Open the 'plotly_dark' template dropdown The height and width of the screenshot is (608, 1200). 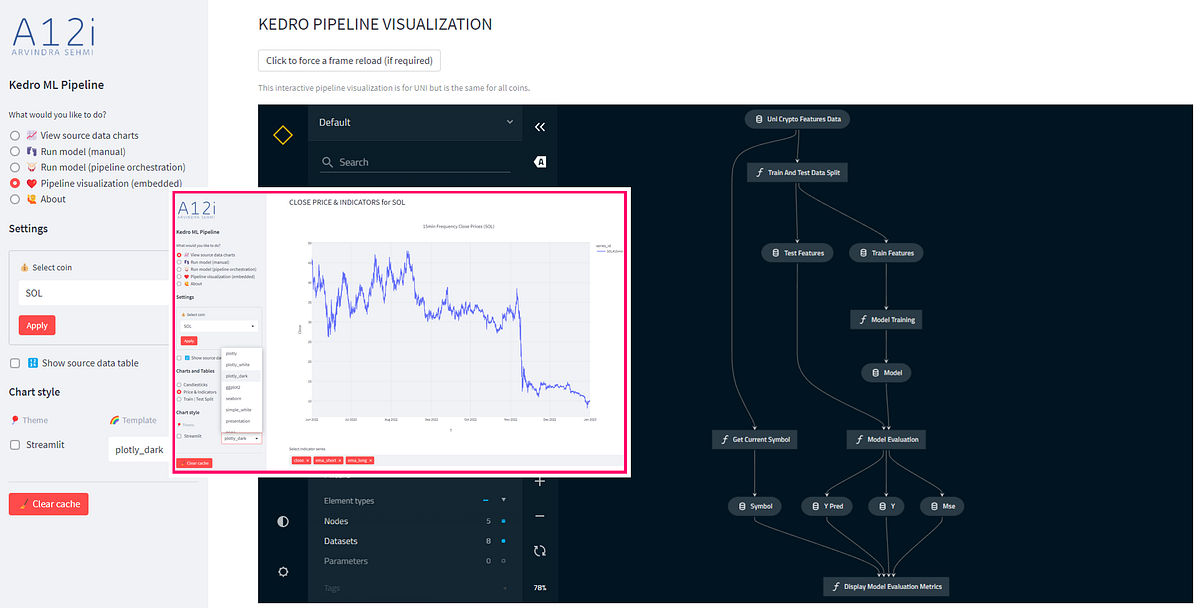[x=140, y=449]
